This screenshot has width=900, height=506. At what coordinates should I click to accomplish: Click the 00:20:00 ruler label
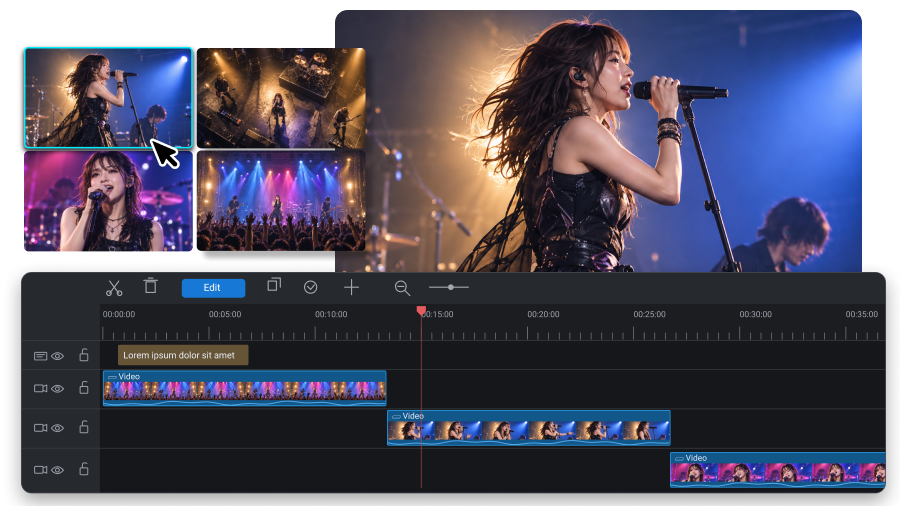coord(544,314)
